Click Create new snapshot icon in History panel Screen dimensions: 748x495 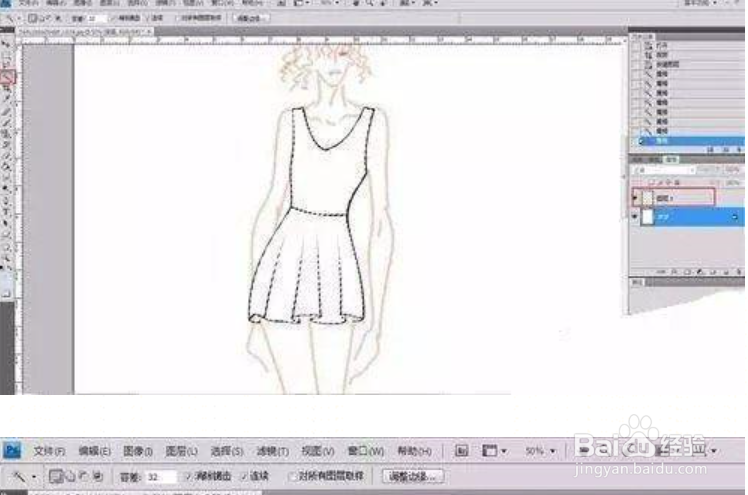click(726, 150)
